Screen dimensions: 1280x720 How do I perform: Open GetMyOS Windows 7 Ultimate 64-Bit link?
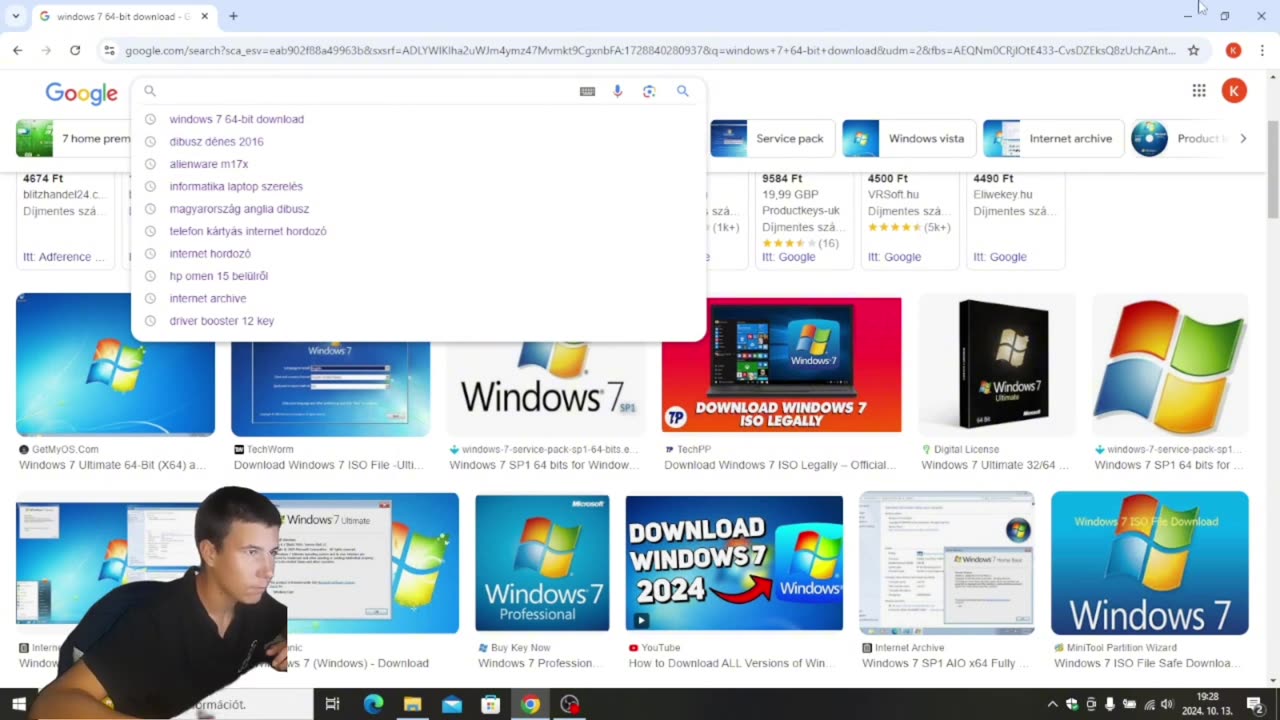[112, 465]
